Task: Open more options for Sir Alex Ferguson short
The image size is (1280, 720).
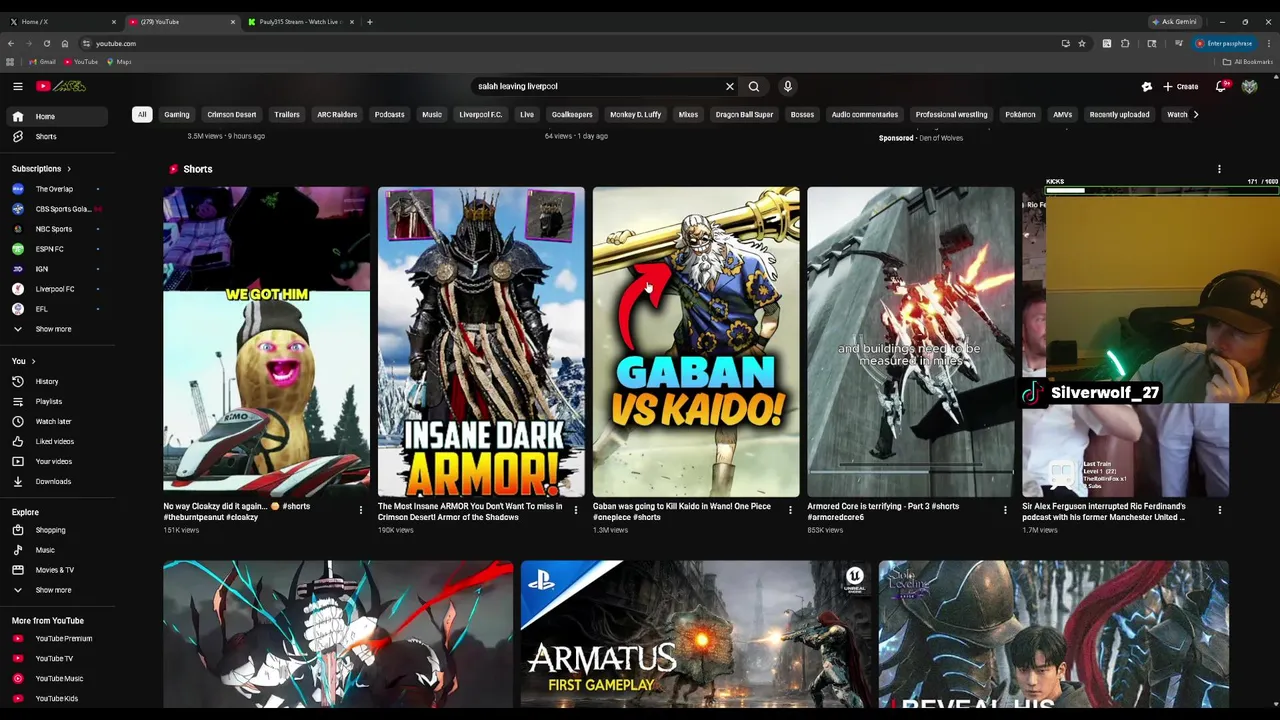Action: tap(1219, 510)
